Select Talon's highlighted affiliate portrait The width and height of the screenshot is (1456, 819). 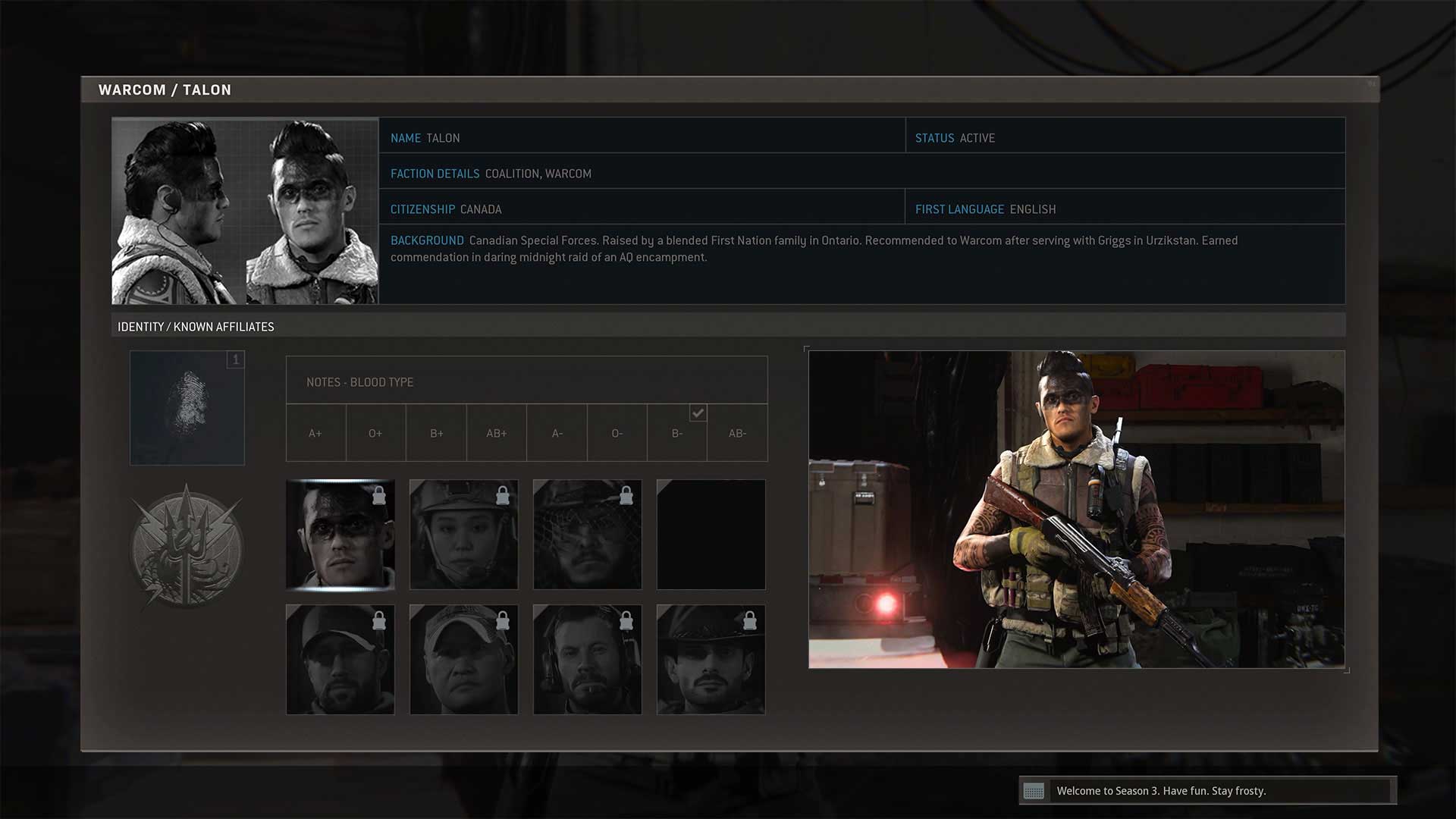tap(340, 535)
